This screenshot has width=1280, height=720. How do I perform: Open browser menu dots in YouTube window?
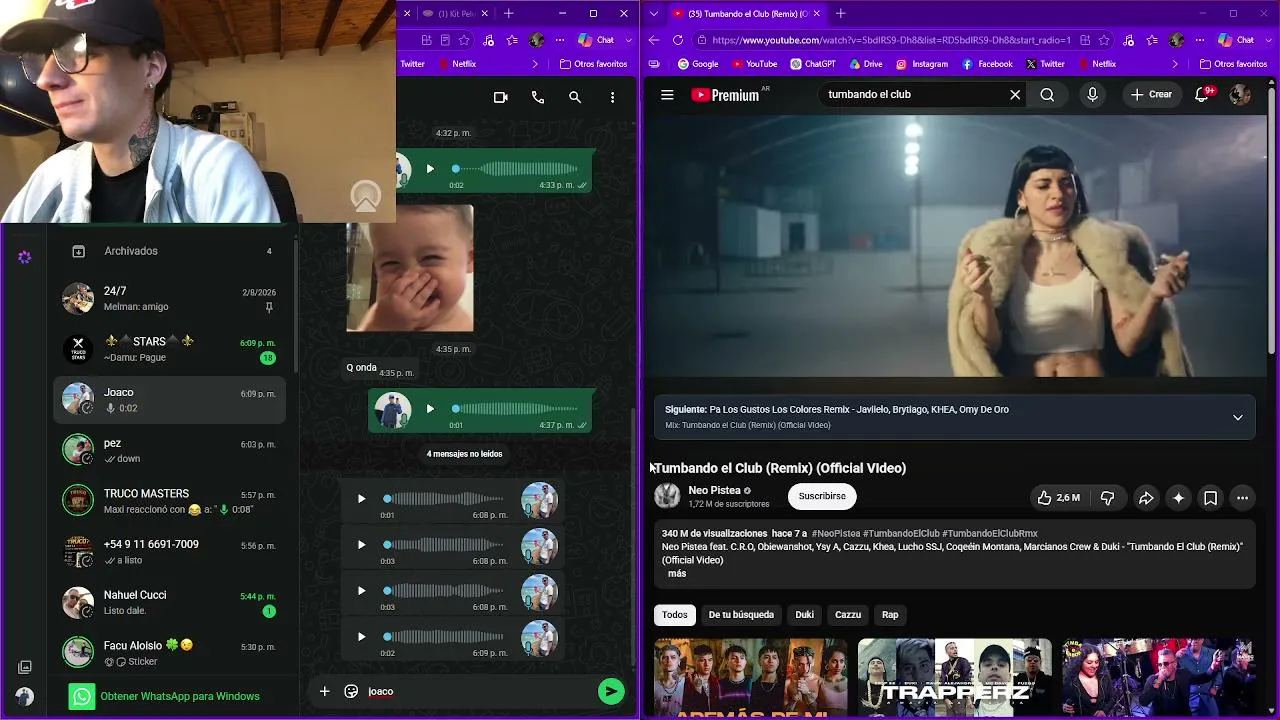[x=1199, y=40]
